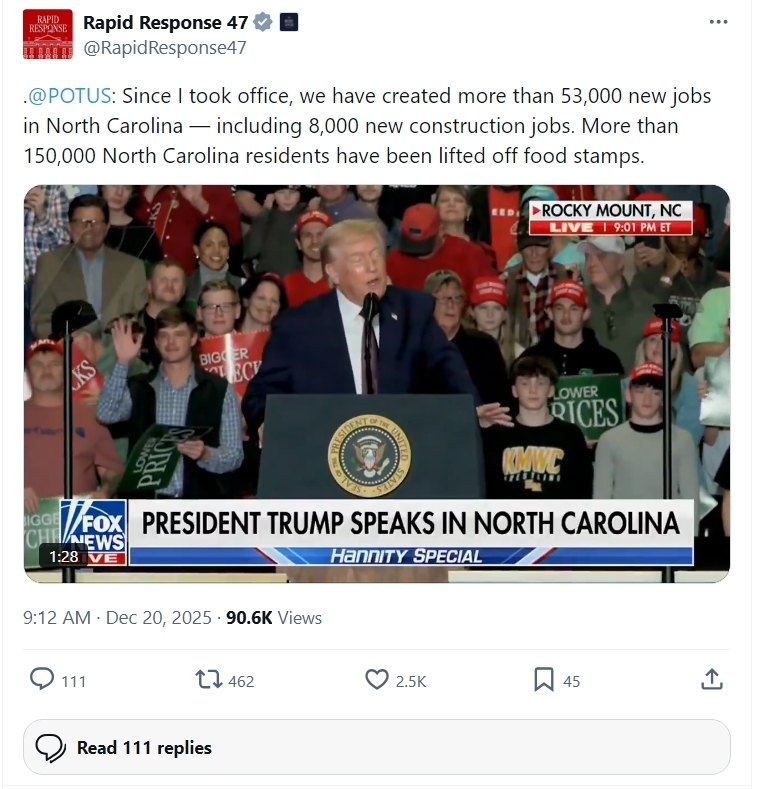
Task: Click the 2.5K likes count
Action: (x=411, y=681)
